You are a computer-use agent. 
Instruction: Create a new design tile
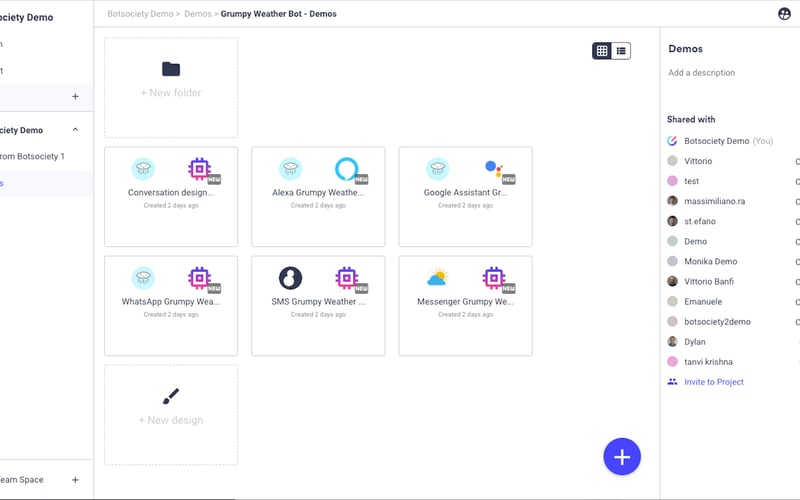[x=171, y=415]
